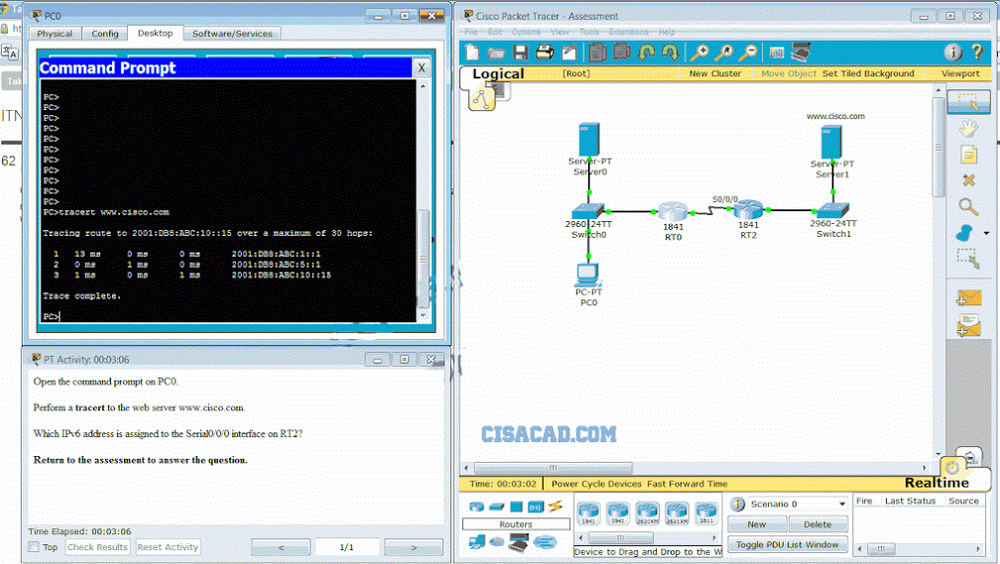Click the Check Results button

pyautogui.click(x=97, y=547)
